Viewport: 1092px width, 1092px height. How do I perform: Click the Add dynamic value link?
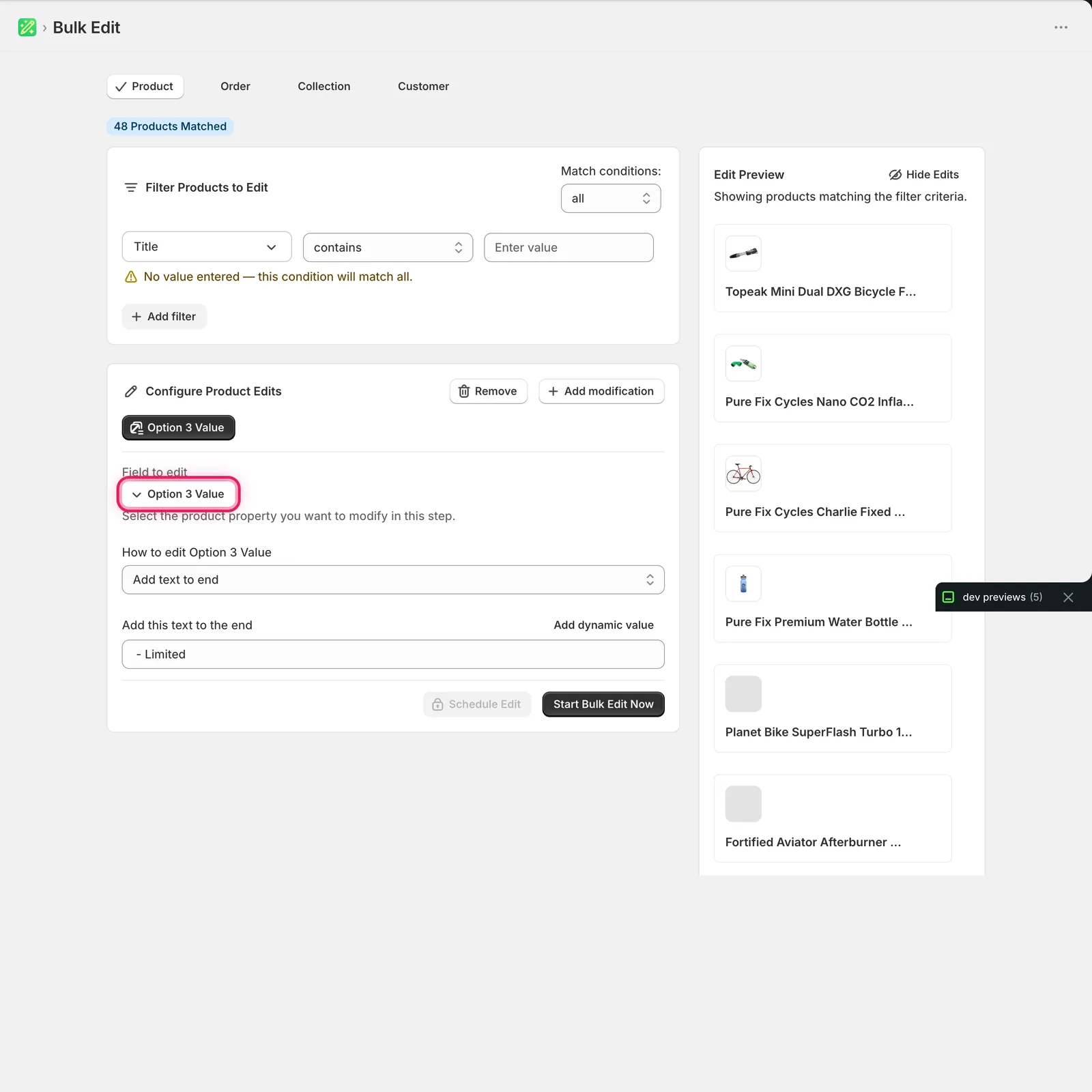604,625
